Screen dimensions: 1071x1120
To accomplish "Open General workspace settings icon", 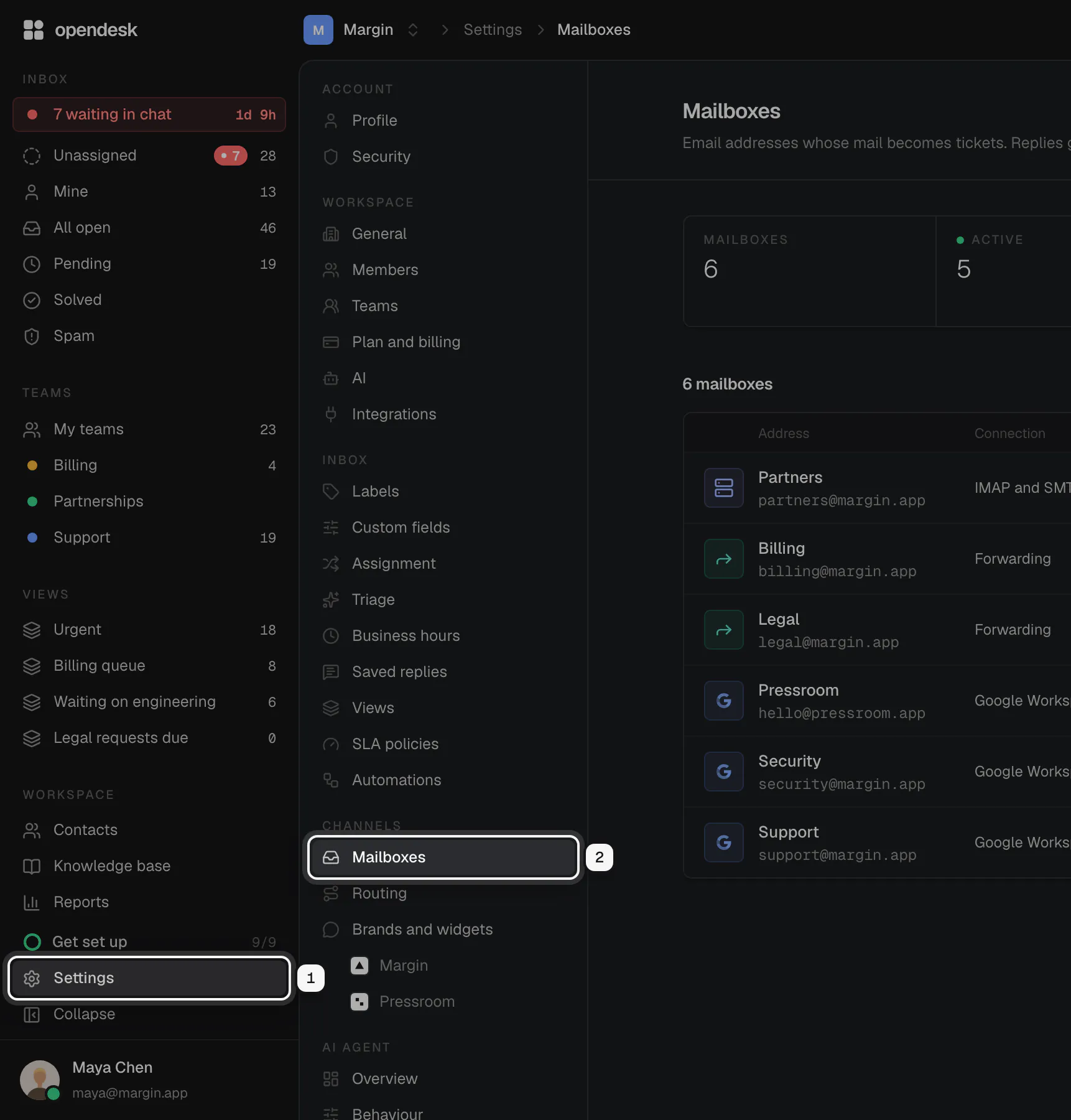I will [331, 234].
